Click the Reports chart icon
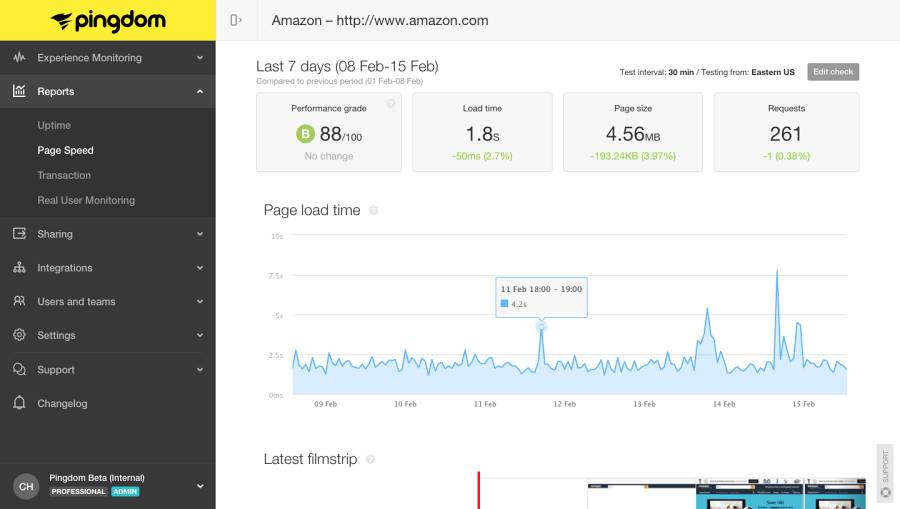Viewport: 900px width, 509px height. click(x=20, y=91)
